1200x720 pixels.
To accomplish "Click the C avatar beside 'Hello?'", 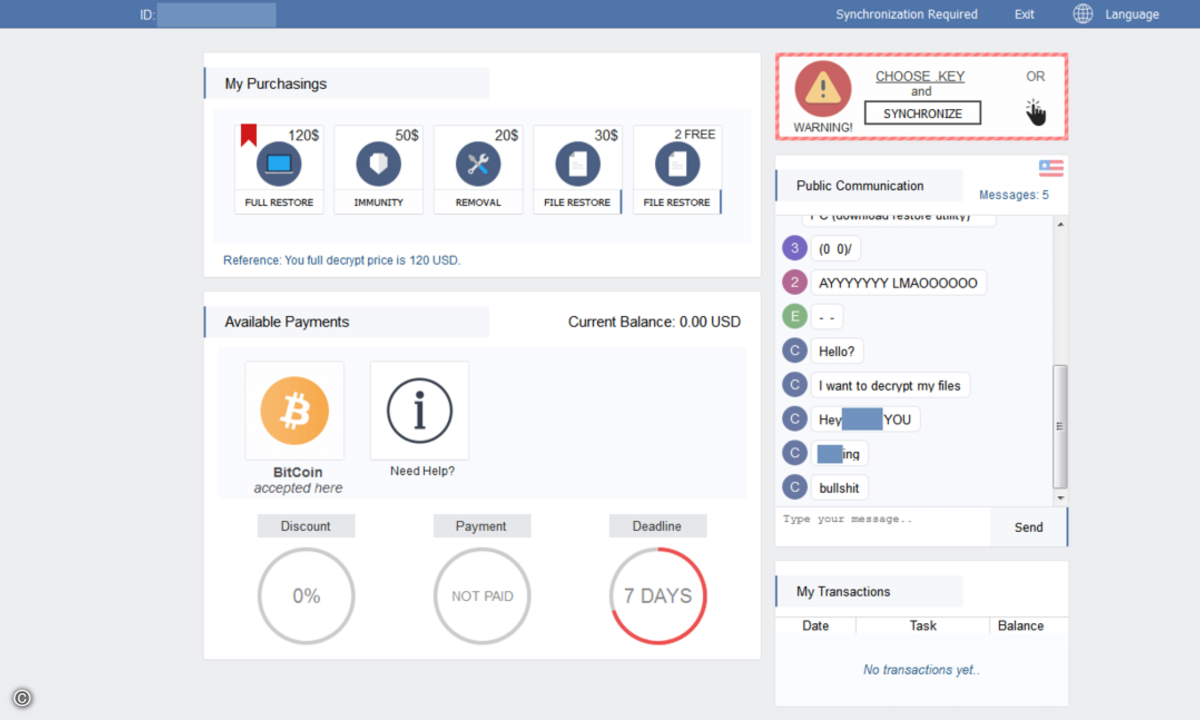I will pos(794,351).
